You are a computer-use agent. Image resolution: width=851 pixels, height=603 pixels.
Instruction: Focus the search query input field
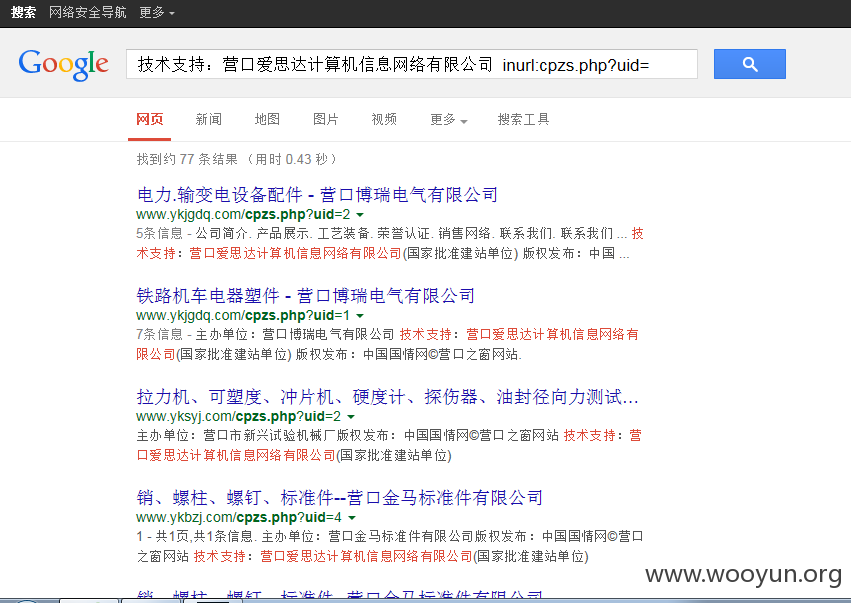tap(412, 64)
